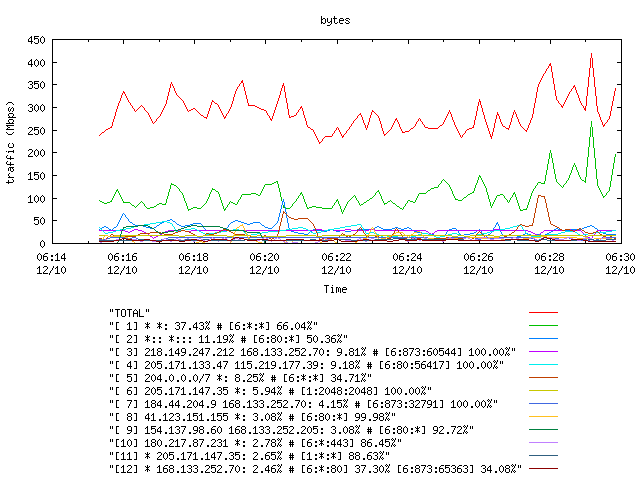Click the 06:14 12/10 time axis label
Screen dimensions: 640x480
[51, 264]
